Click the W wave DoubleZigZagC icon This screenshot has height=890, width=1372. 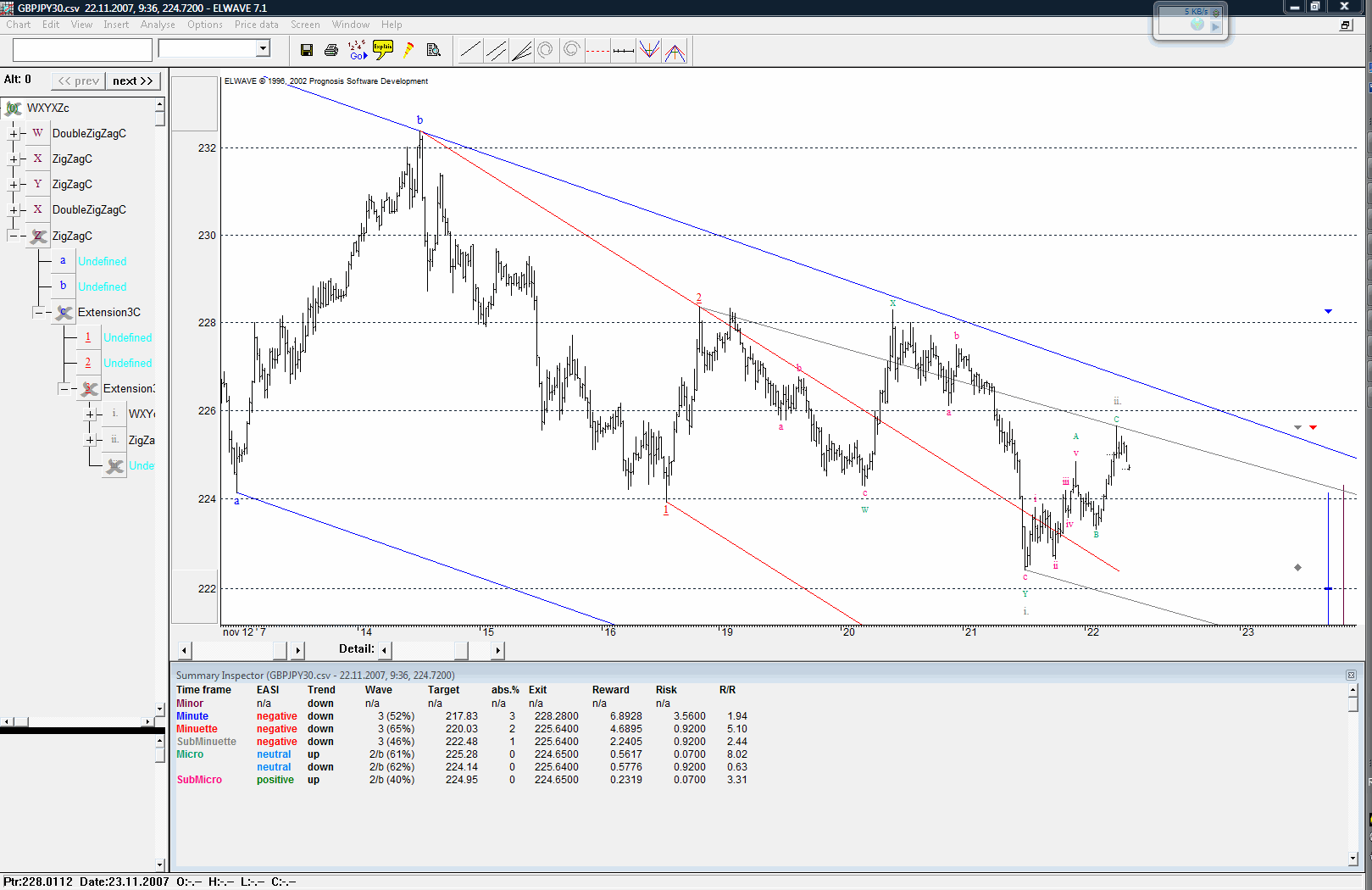coord(37,133)
